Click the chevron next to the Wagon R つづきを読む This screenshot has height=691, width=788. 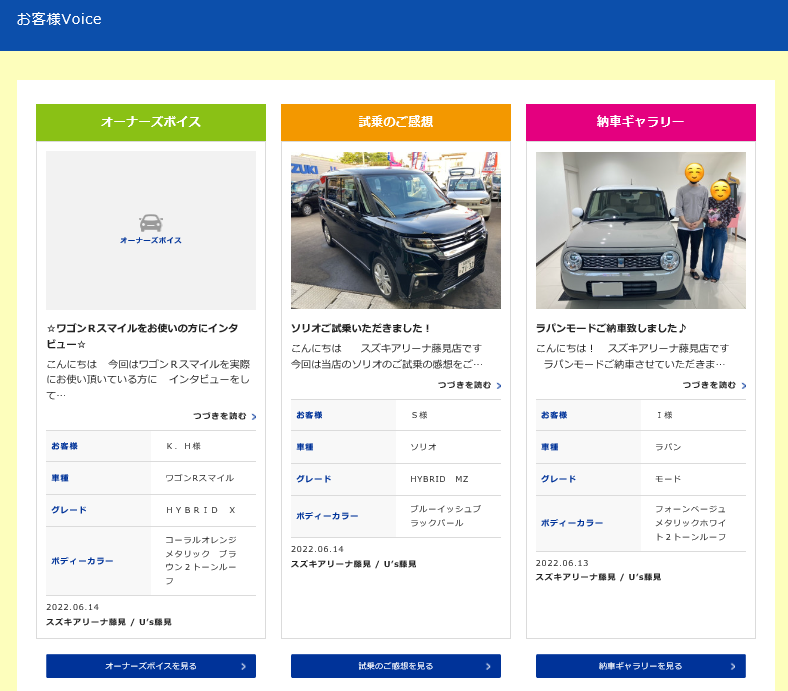coord(254,417)
